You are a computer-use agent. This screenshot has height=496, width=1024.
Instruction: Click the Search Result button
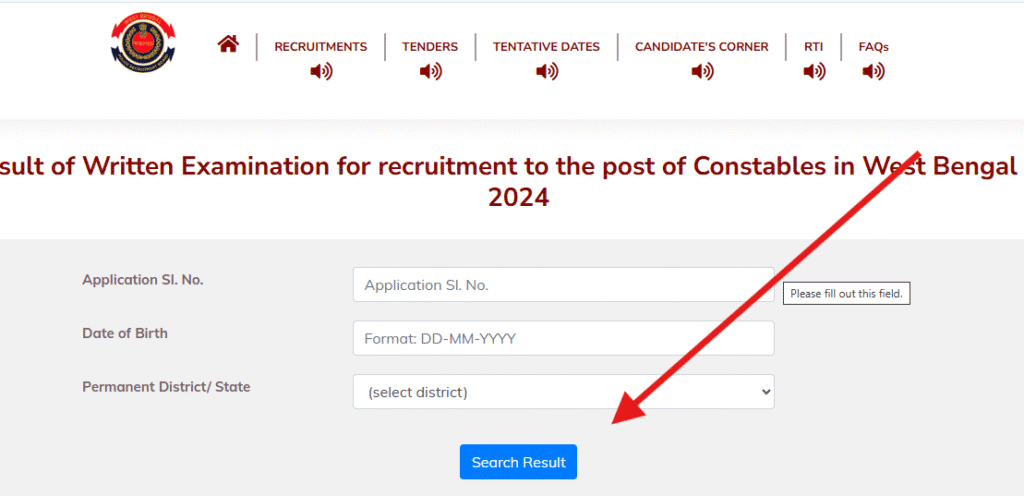click(518, 462)
